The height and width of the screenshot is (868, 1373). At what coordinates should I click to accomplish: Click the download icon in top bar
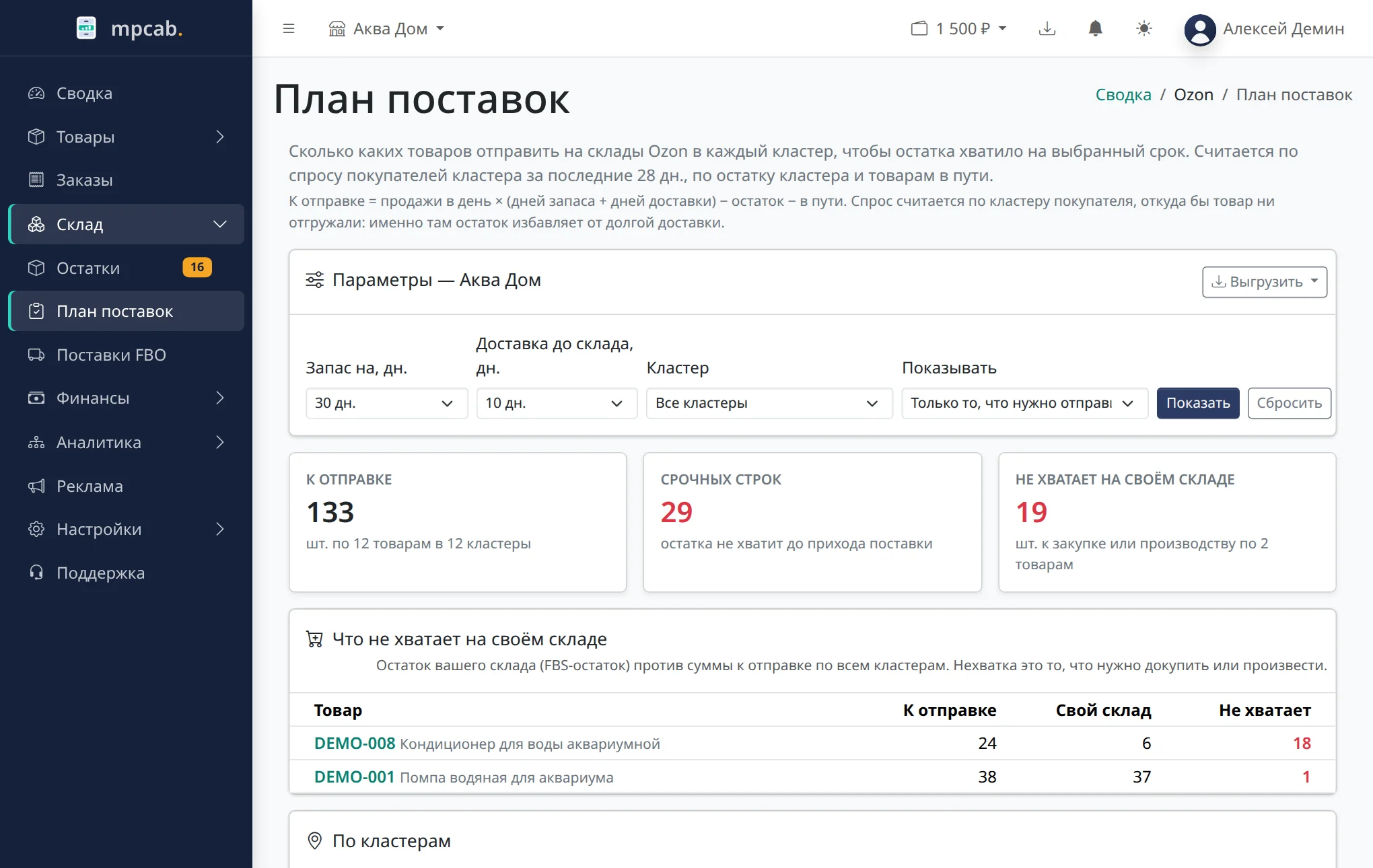(1047, 28)
